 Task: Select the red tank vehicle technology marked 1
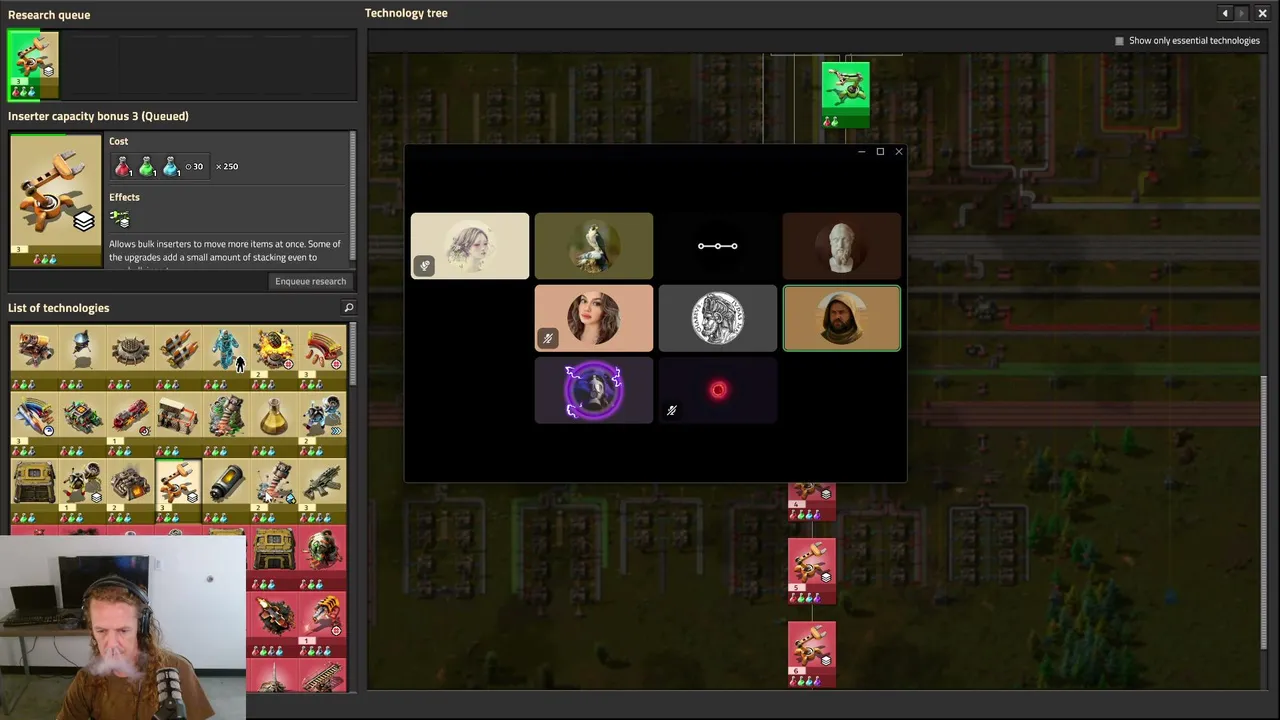130,424
